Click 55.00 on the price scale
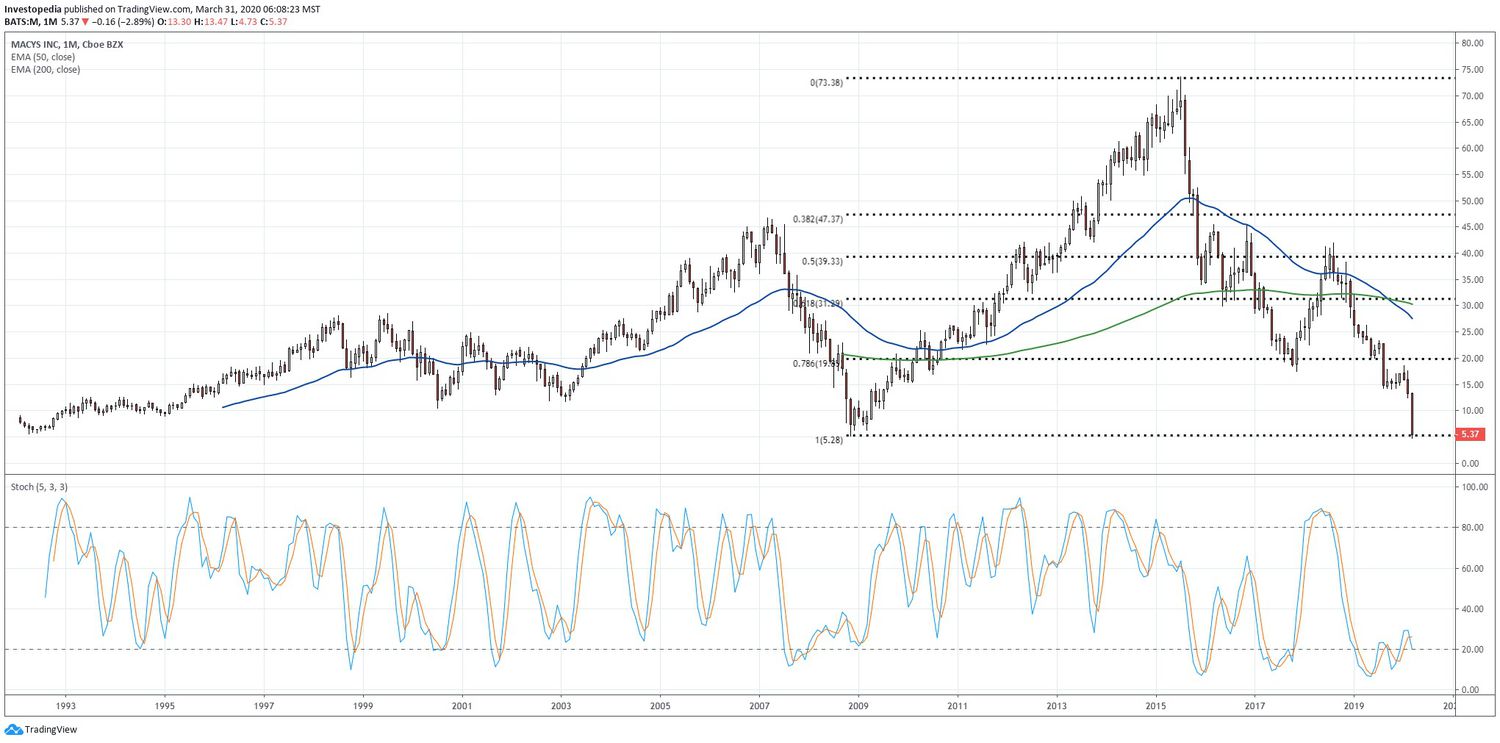 pyautogui.click(x=1470, y=175)
